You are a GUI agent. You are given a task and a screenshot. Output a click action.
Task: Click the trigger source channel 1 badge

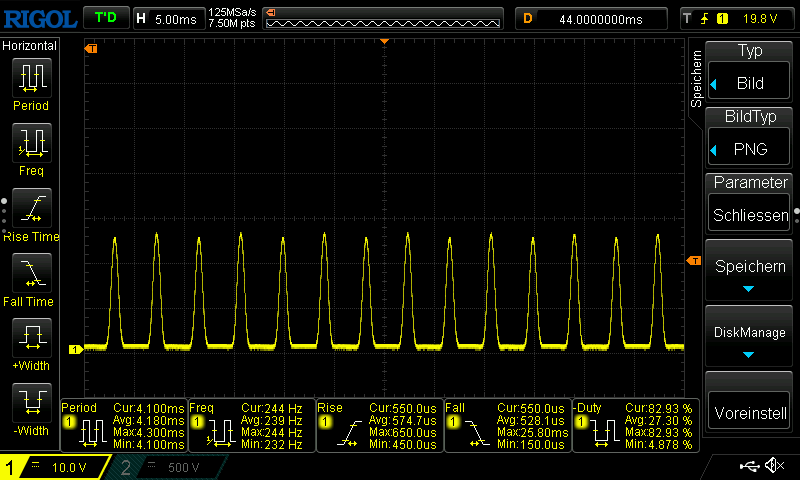point(722,19)
